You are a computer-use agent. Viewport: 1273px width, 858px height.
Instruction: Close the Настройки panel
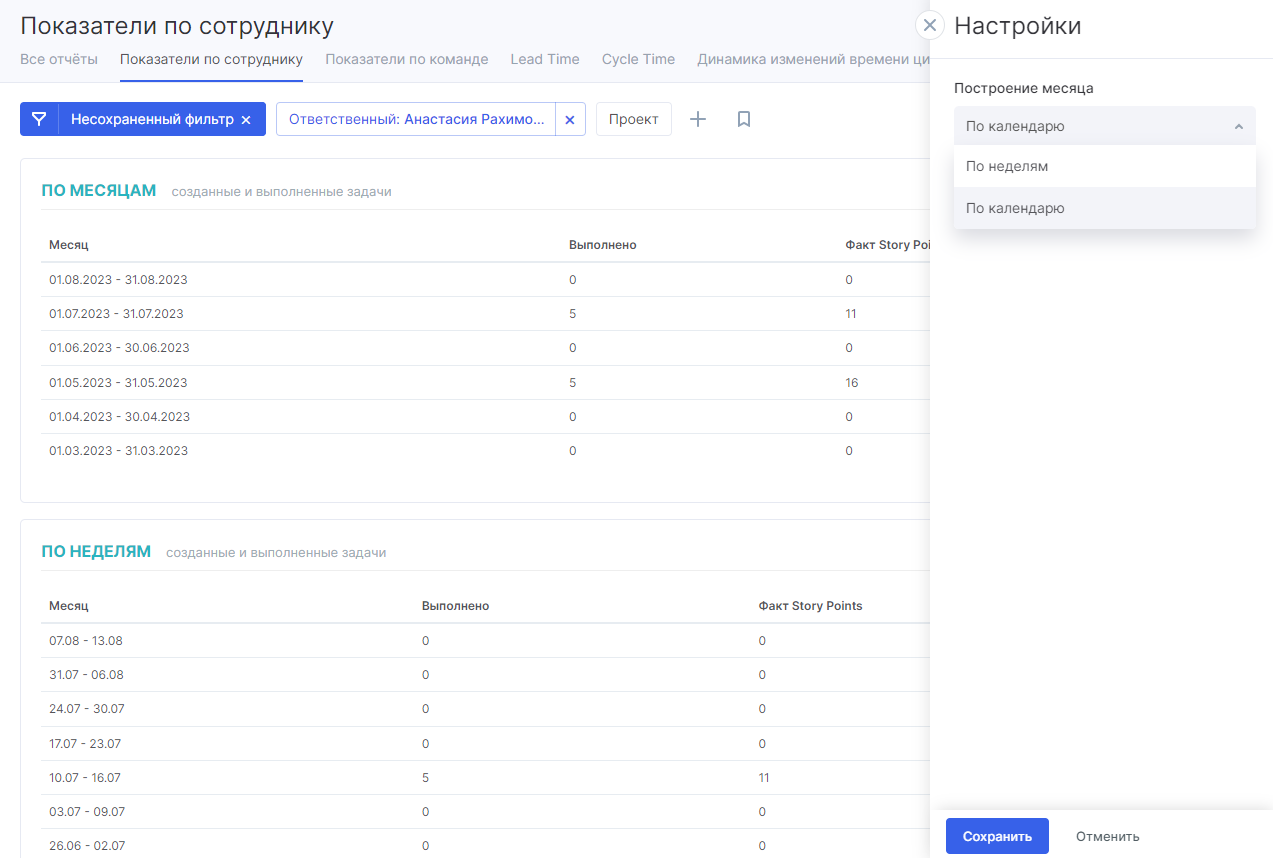point(930,25)
